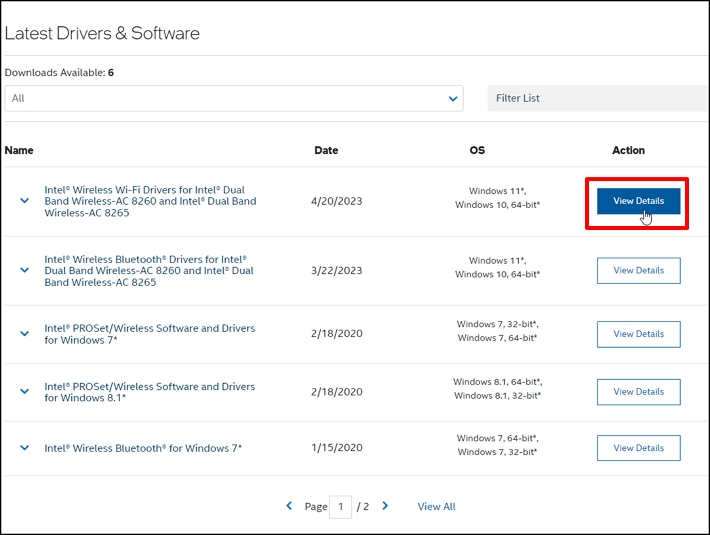The image size is (710, 535).
Task: Open PROSet/Wireless Software for Windows 8.1 link
Action: point(149,392)
